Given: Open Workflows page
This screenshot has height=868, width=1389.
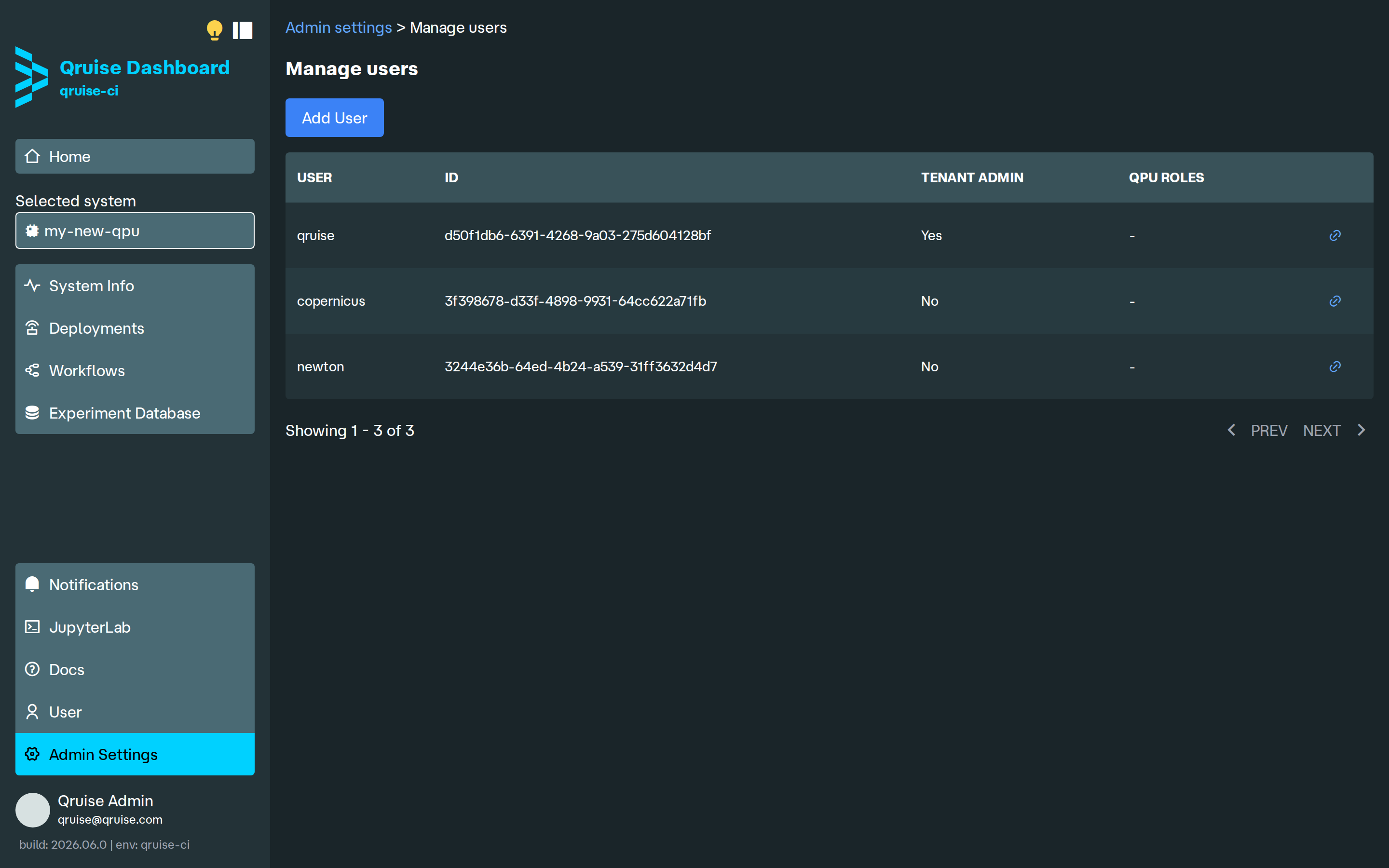Looking at the screenshot, I should [x=135, y=370].
